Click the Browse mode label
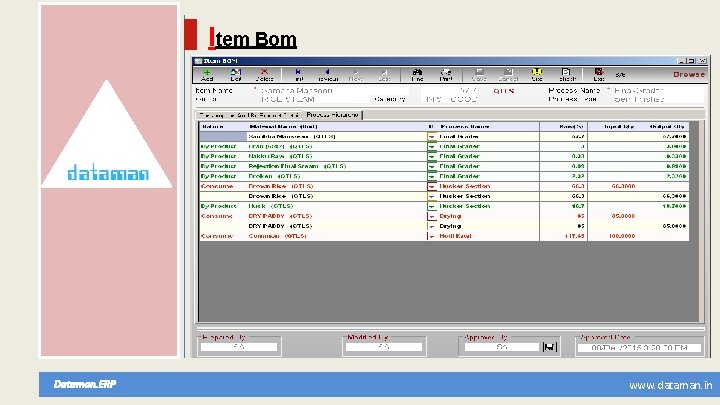 pos(689,74)
